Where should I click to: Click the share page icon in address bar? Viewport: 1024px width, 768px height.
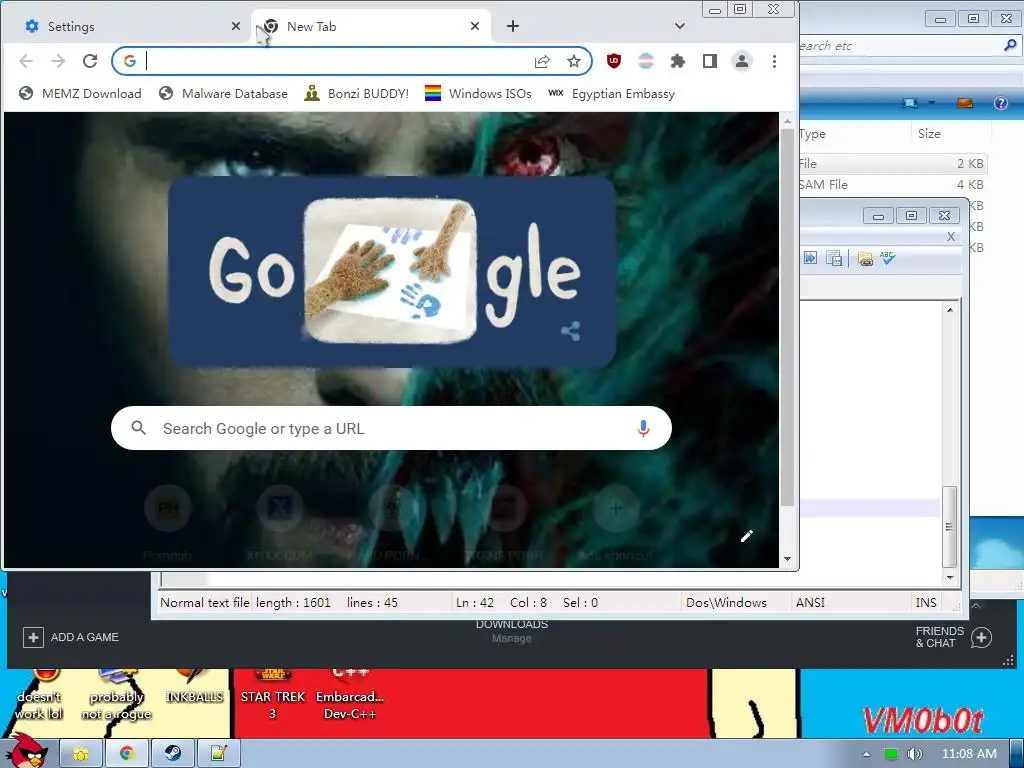pos(542,61)
